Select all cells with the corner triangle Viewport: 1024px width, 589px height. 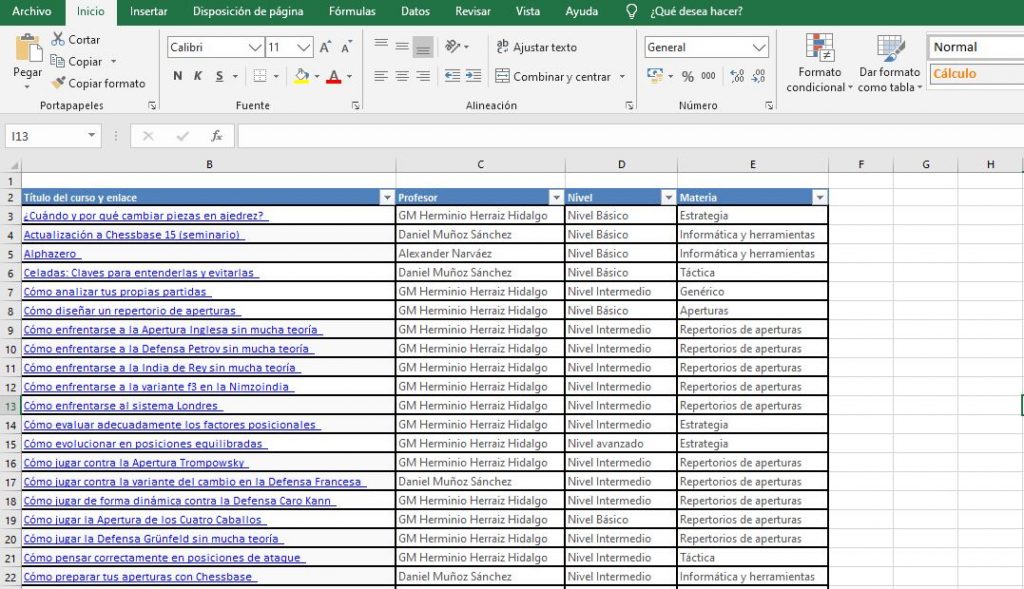click(x=13, y=165)
